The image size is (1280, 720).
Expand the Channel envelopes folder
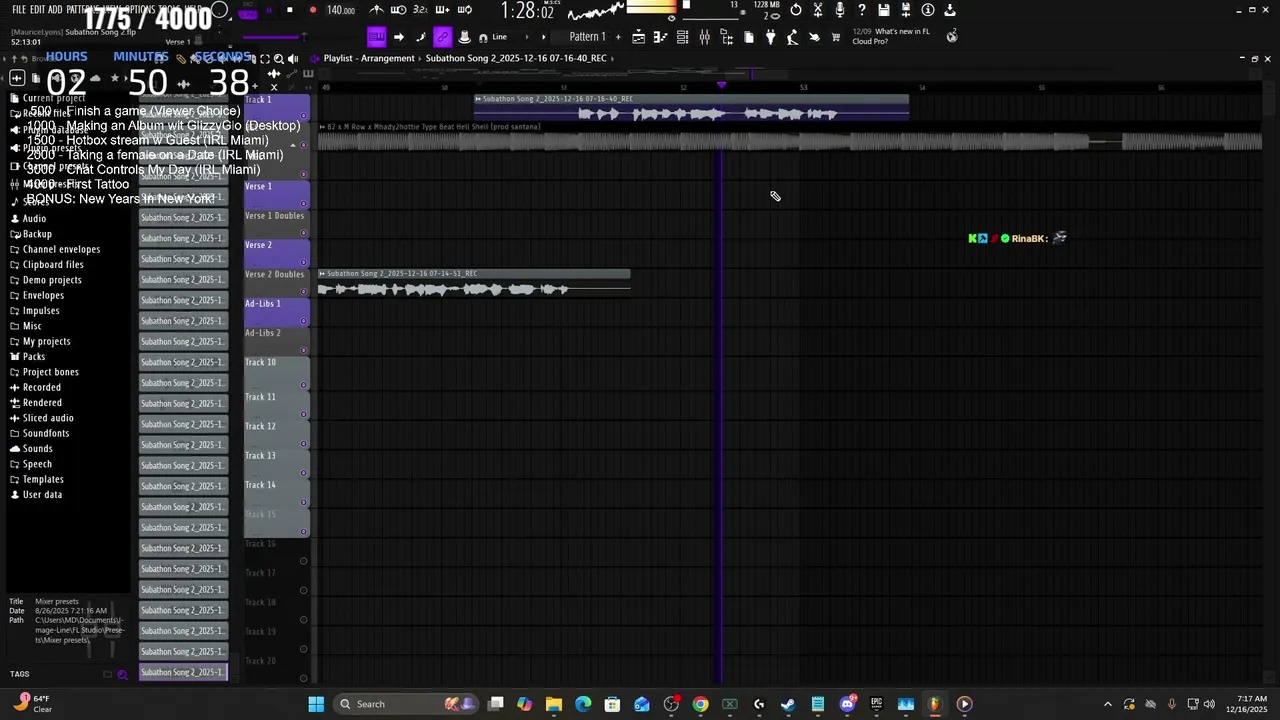(x=61, y=249)
